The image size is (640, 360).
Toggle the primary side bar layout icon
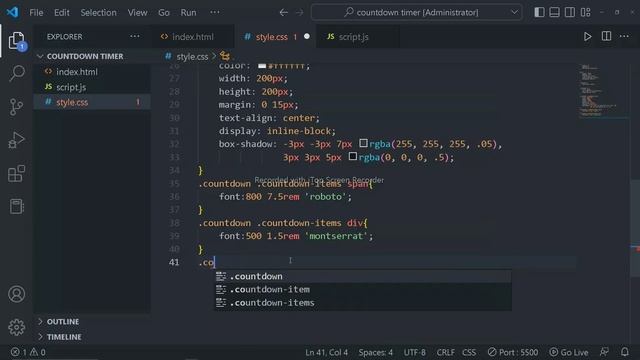(x=539, y=12)
